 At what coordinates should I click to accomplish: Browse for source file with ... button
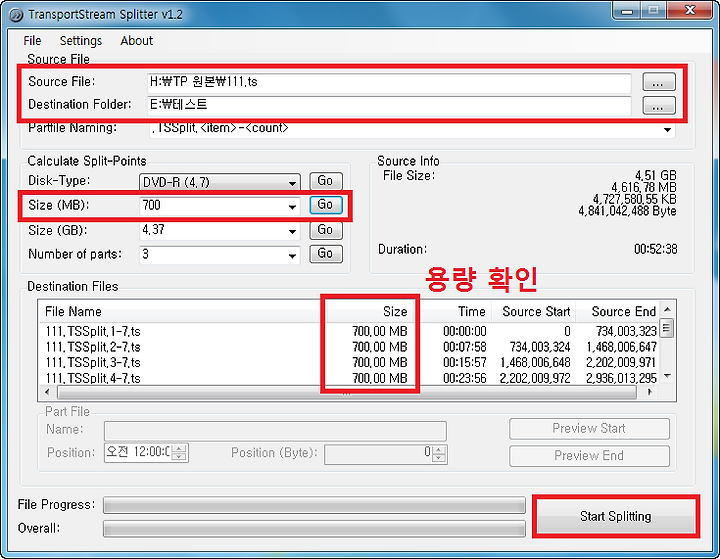(658, 82)
